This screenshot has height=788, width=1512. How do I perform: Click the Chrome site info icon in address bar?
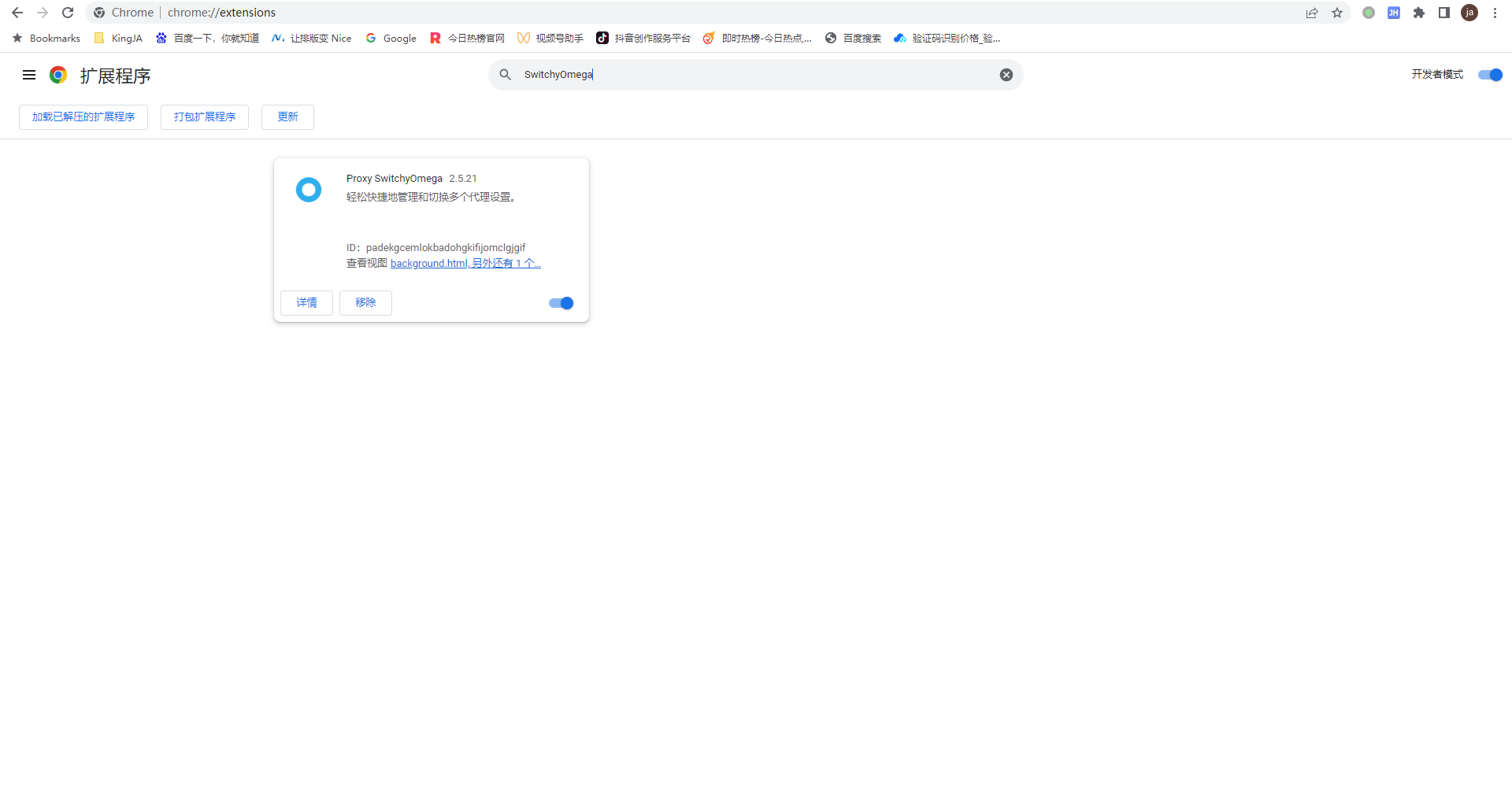[x=99, y=13]
